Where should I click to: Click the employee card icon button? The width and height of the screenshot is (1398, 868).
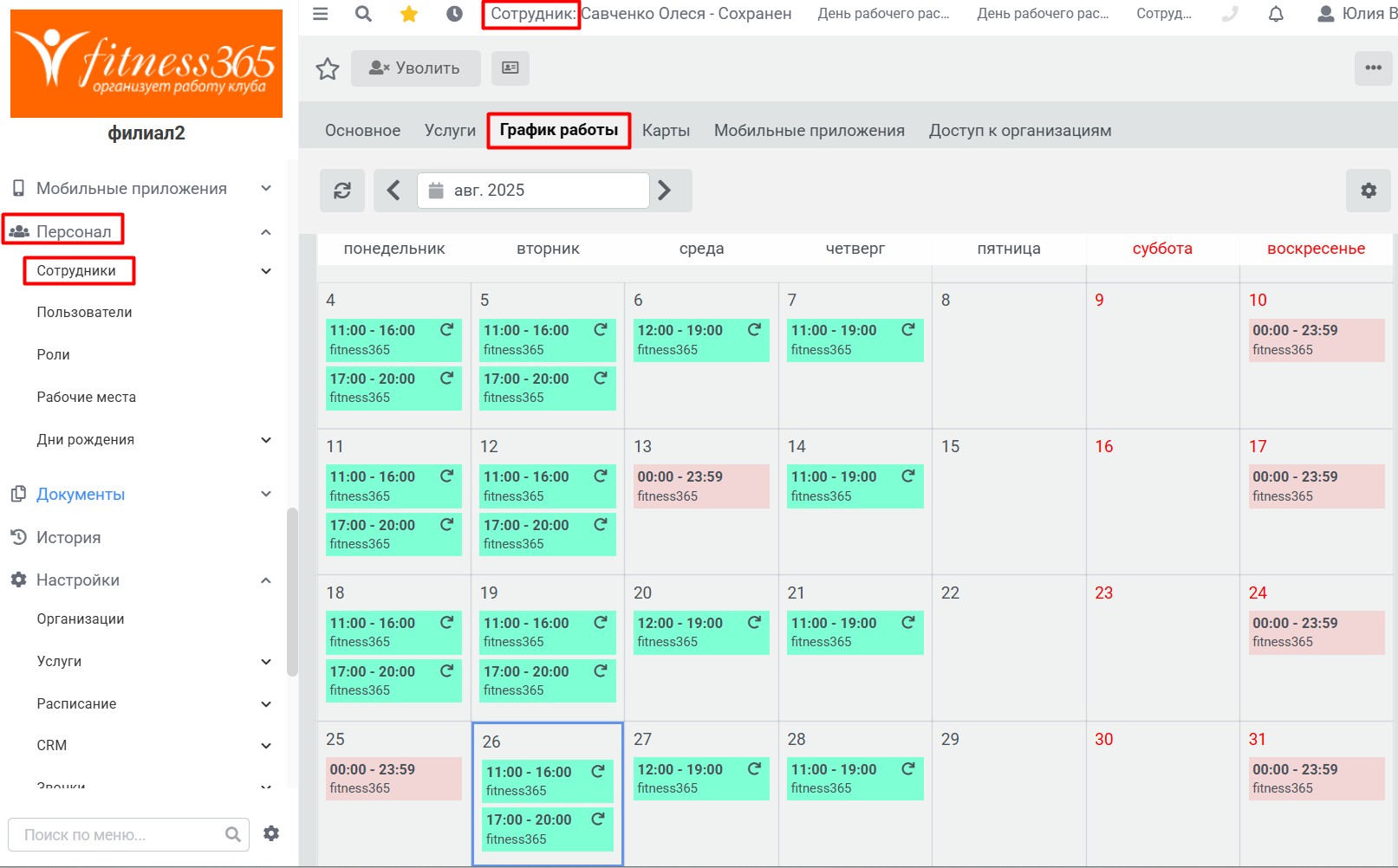click(x=510, y=68)
